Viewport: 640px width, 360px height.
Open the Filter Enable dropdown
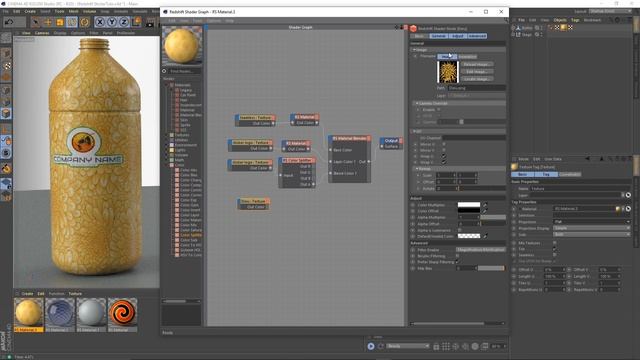pyautogui.click(x=480, y=249)
